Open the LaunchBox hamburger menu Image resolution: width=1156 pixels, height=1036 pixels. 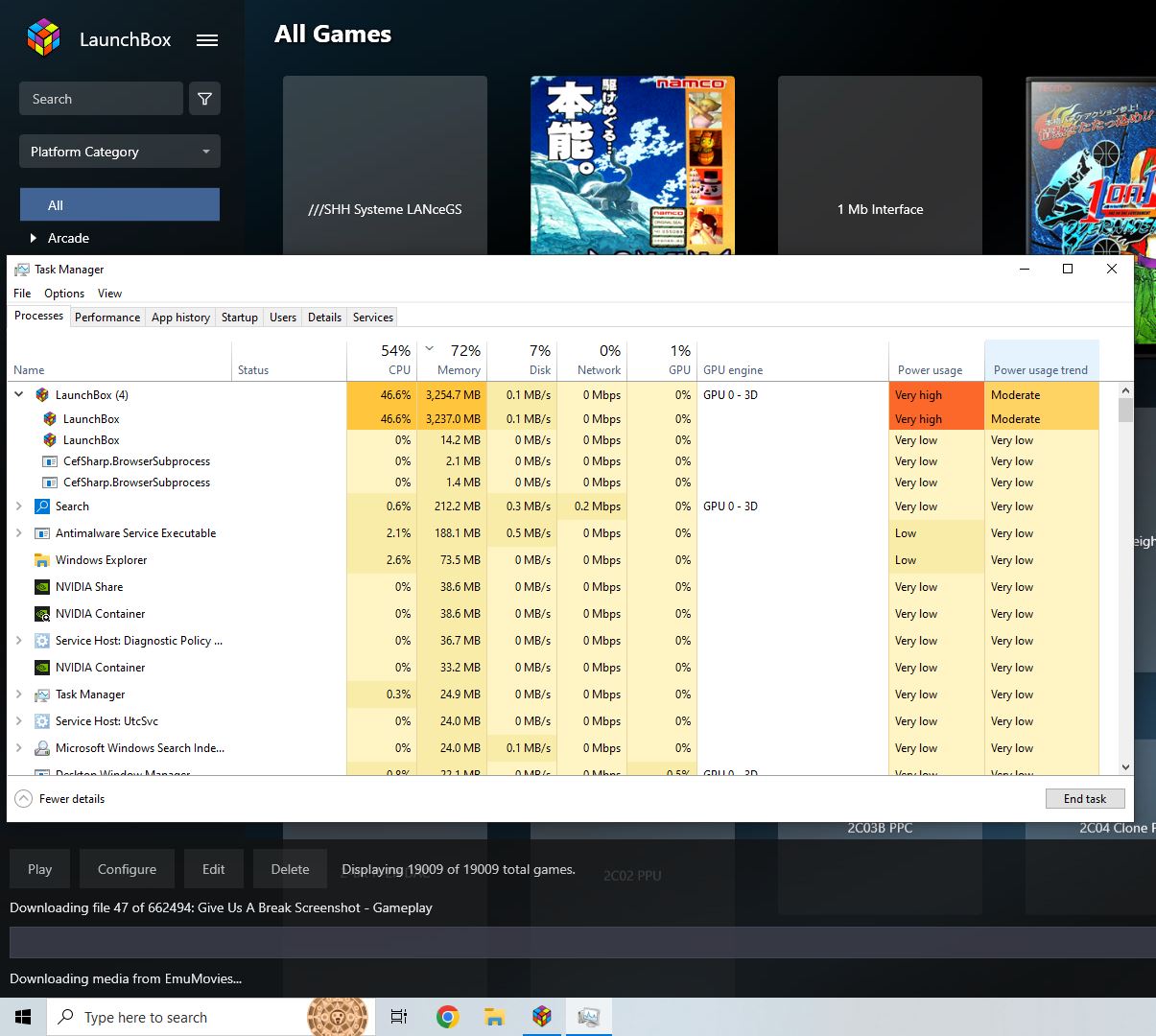pos(207,40)
